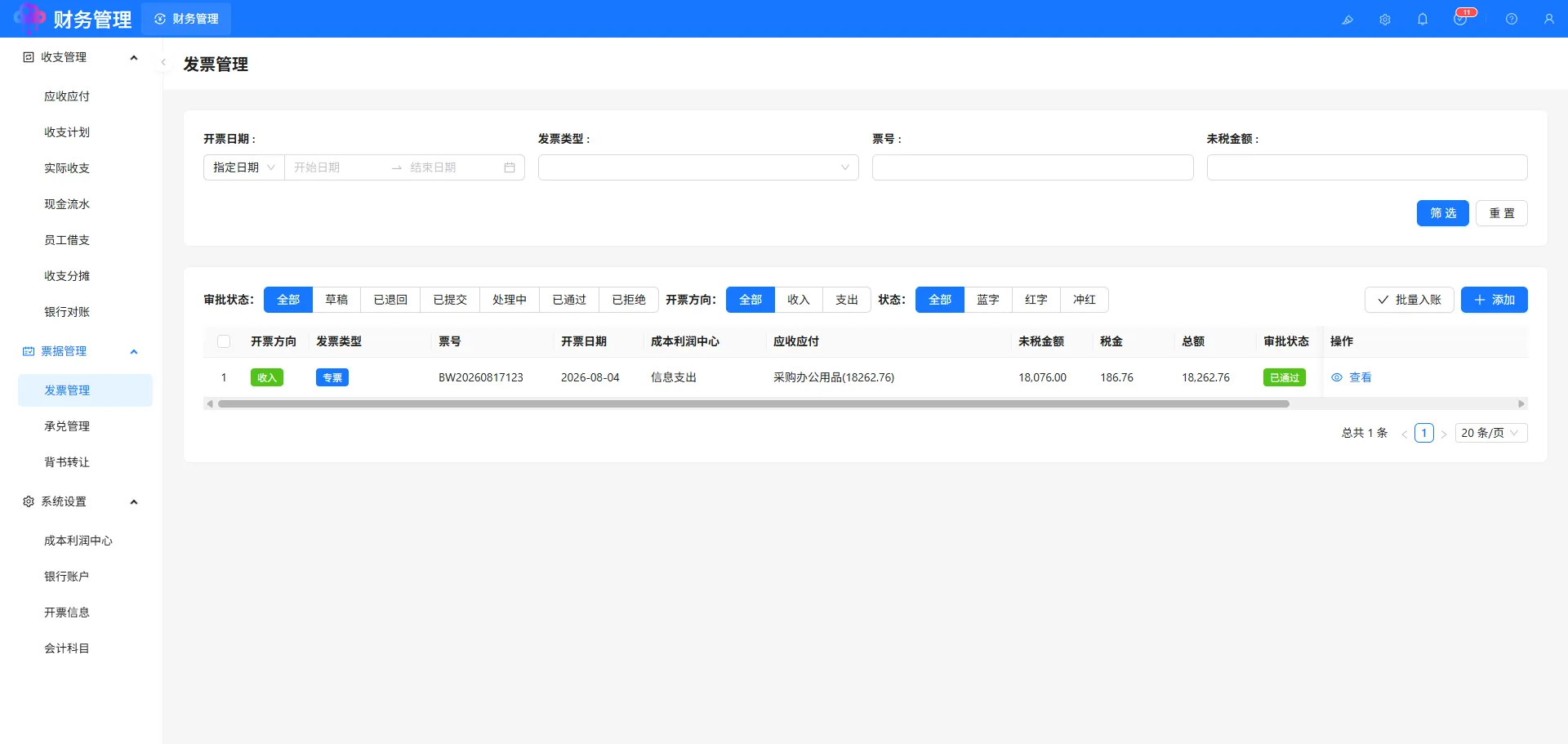
Task: Click the 添加 button
Action: [1494, 300]
